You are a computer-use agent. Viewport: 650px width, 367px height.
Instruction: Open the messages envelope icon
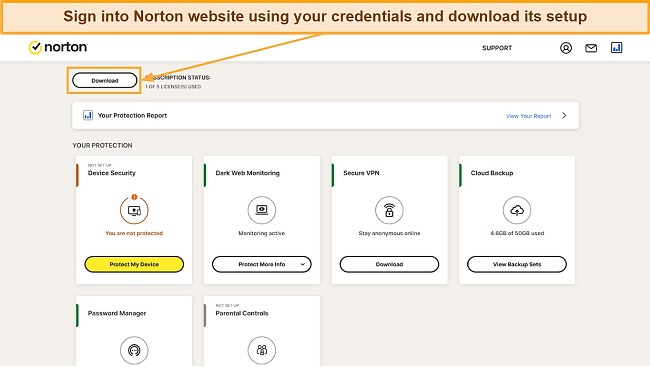591,48
